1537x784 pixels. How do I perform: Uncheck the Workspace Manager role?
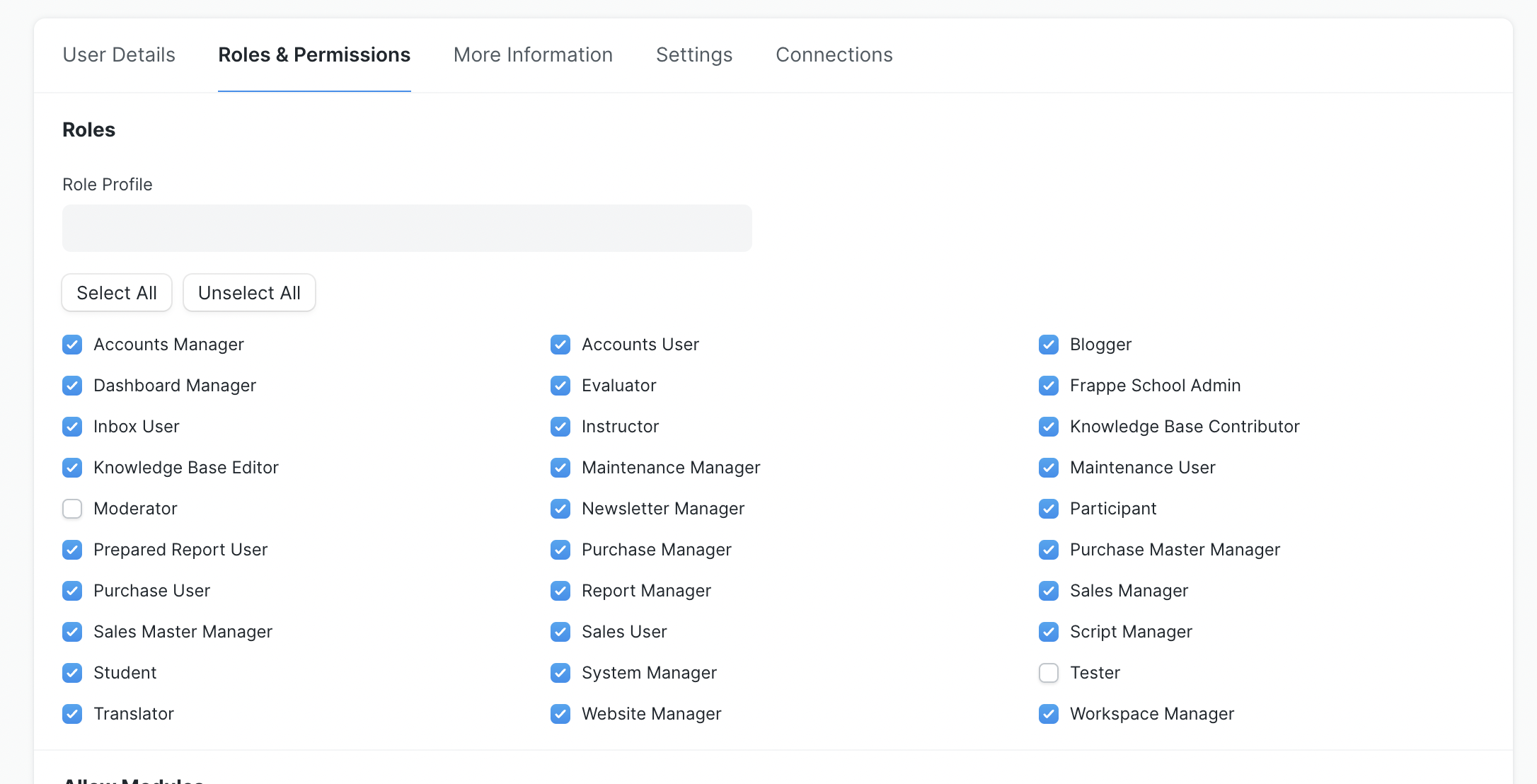pos(1048,714)
